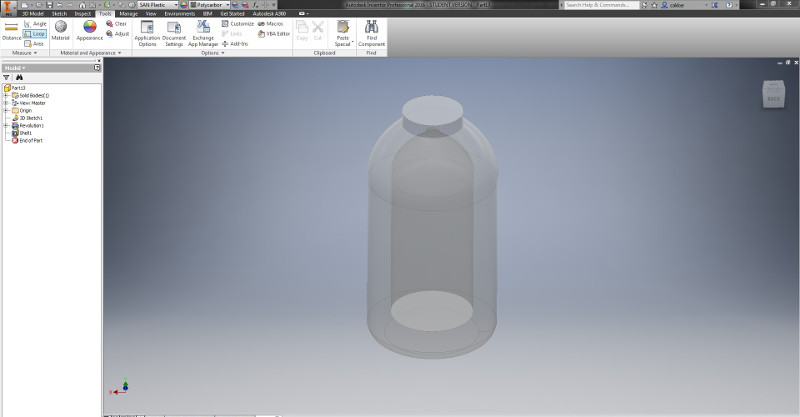Expand the View: Master node
The height and width of the screenshot is (417, 800).
(6, 103)
